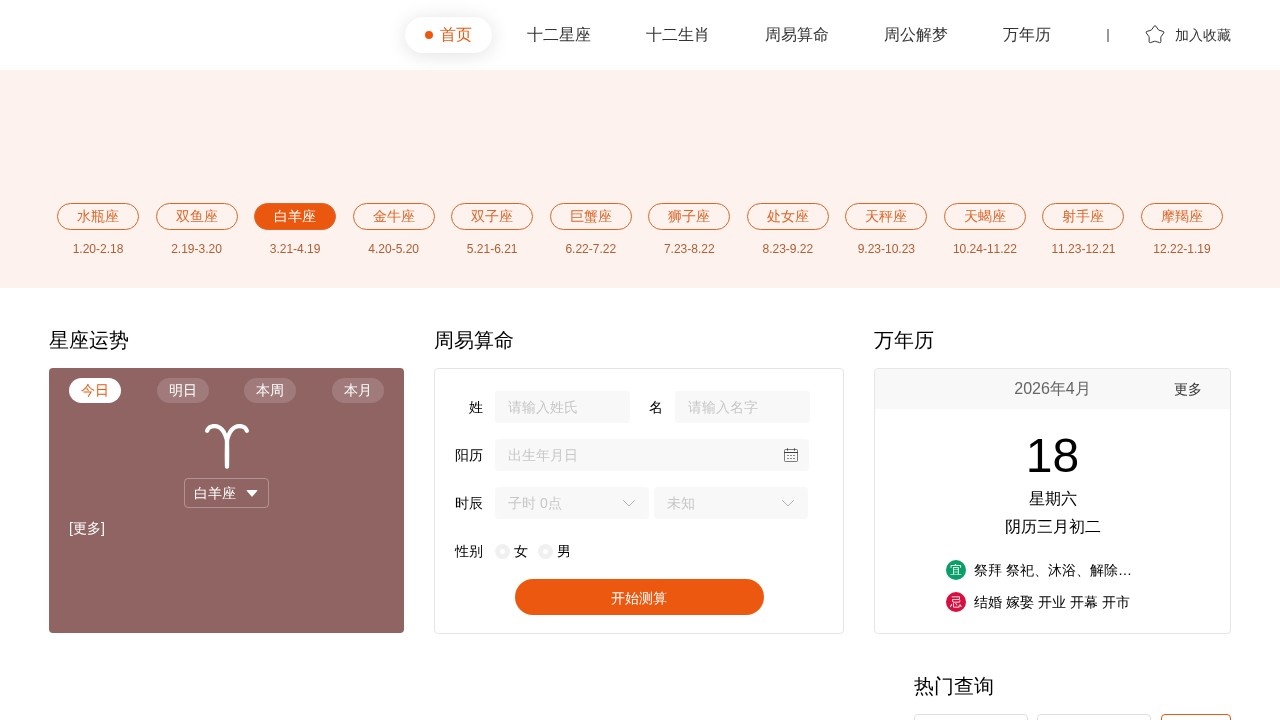Open the 子时 0点 time dropdown
This screenshot has height=720, width=1280.
pos(571,503)
